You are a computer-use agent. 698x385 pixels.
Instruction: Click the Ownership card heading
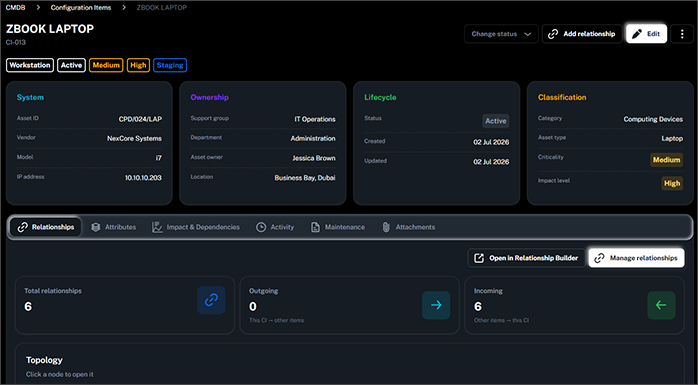(209, 97)
